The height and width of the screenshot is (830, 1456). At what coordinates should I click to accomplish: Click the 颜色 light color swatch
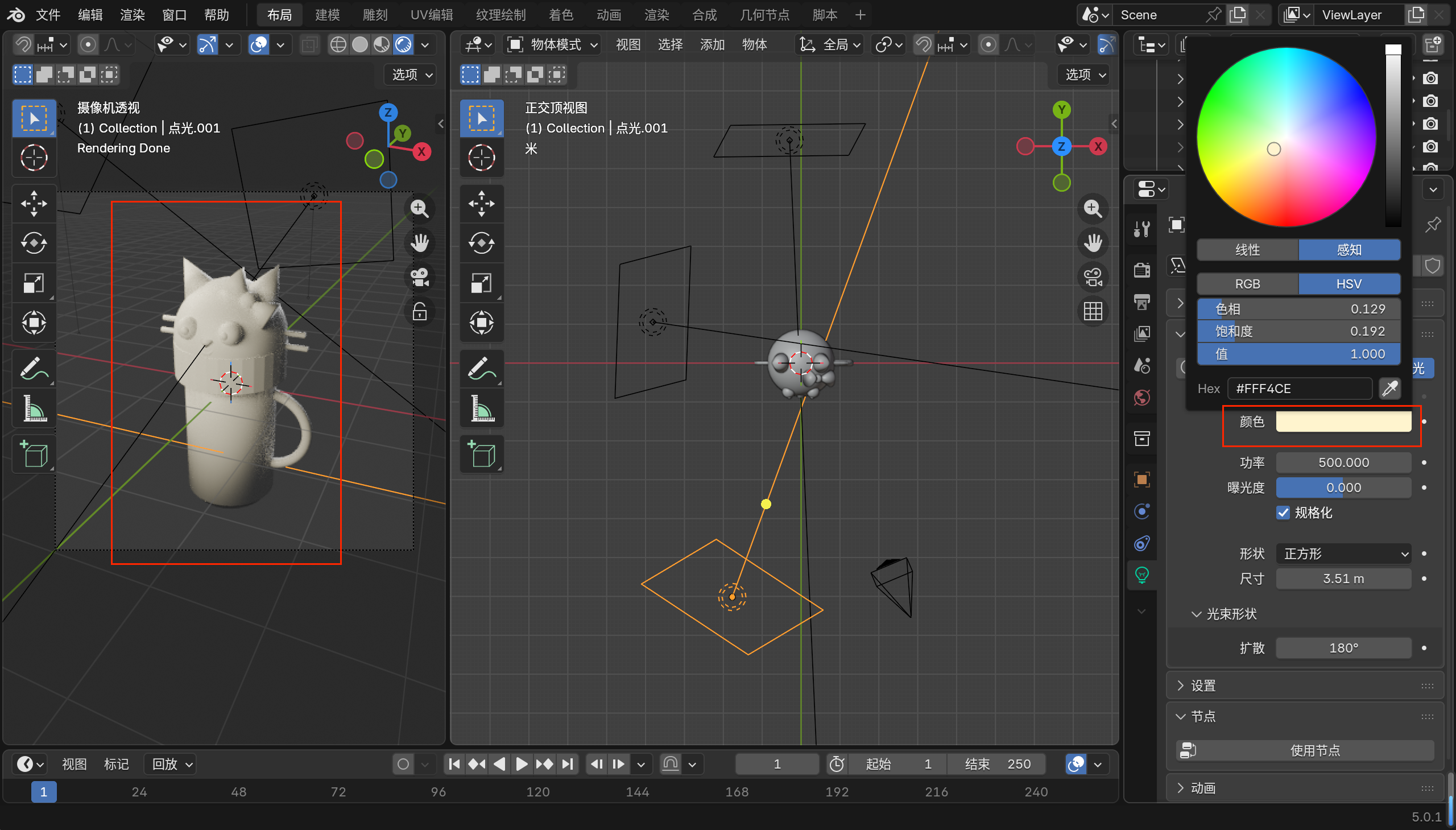pos(1343,422)
